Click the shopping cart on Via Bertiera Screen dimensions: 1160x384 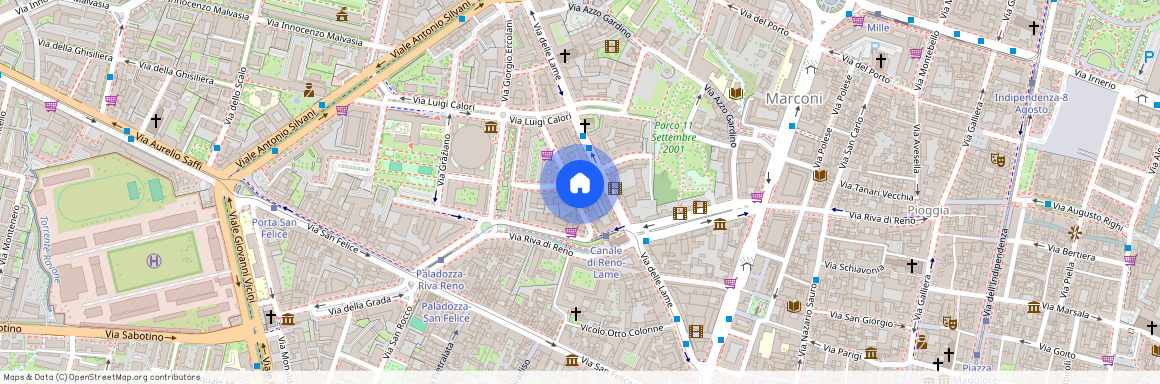click(1130, 260)
